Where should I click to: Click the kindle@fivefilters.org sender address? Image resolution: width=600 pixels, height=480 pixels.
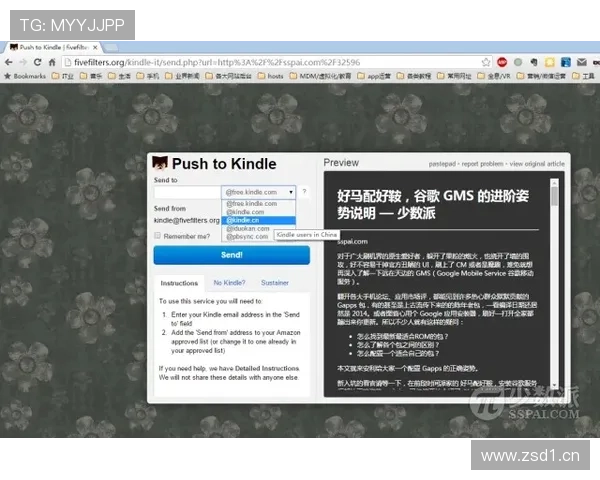pos(187,220)
